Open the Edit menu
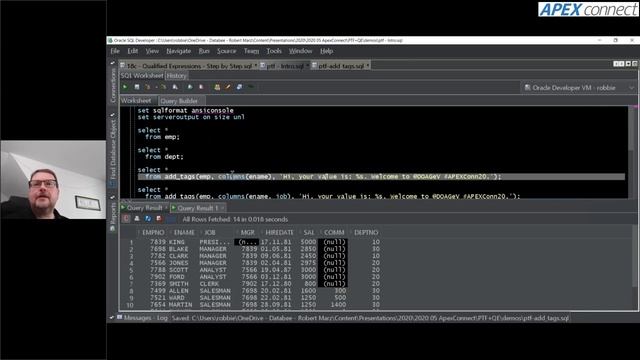Viewport: 640px width, 360px height. (133, 51)
